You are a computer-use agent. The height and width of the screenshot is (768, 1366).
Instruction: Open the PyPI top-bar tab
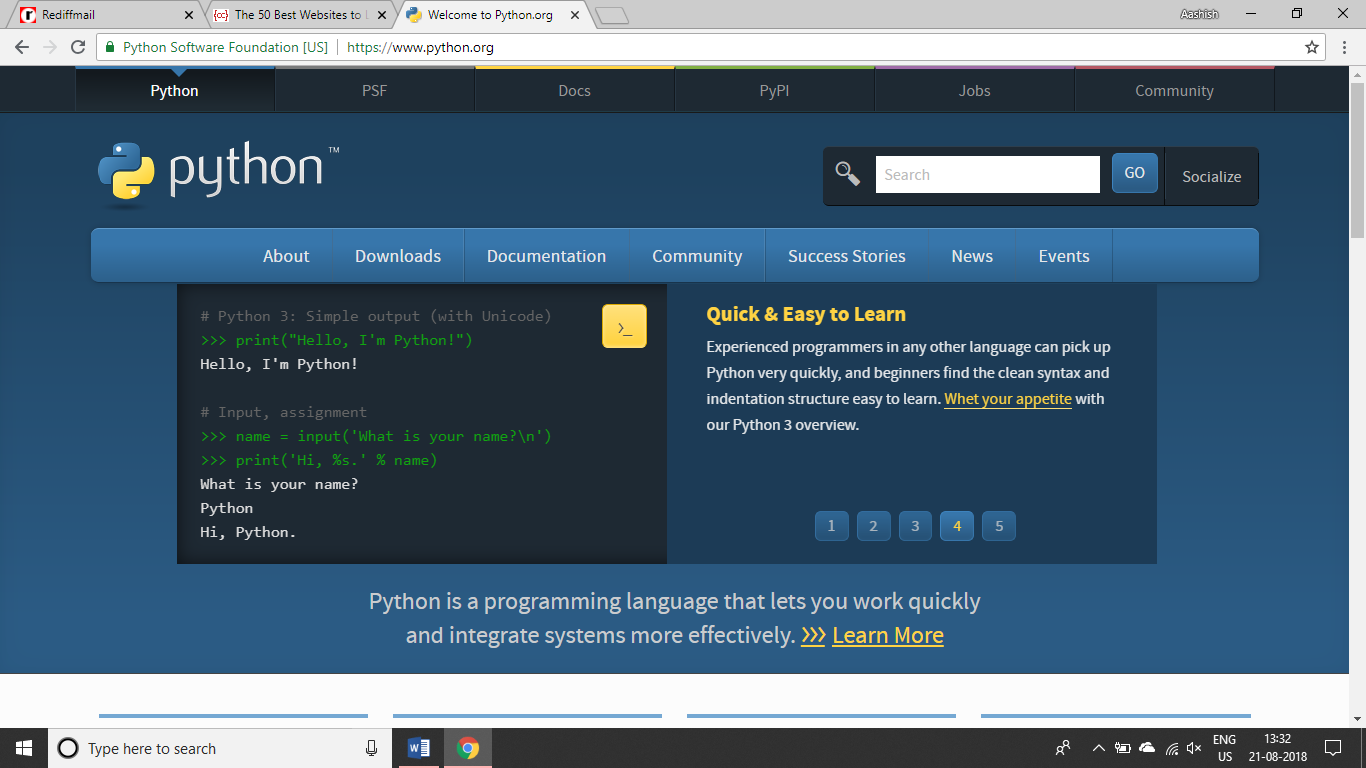click(x=774, y=90)
